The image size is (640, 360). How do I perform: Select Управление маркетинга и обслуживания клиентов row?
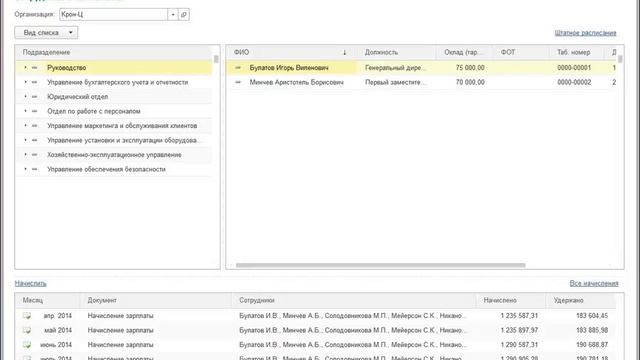point(114,126)
